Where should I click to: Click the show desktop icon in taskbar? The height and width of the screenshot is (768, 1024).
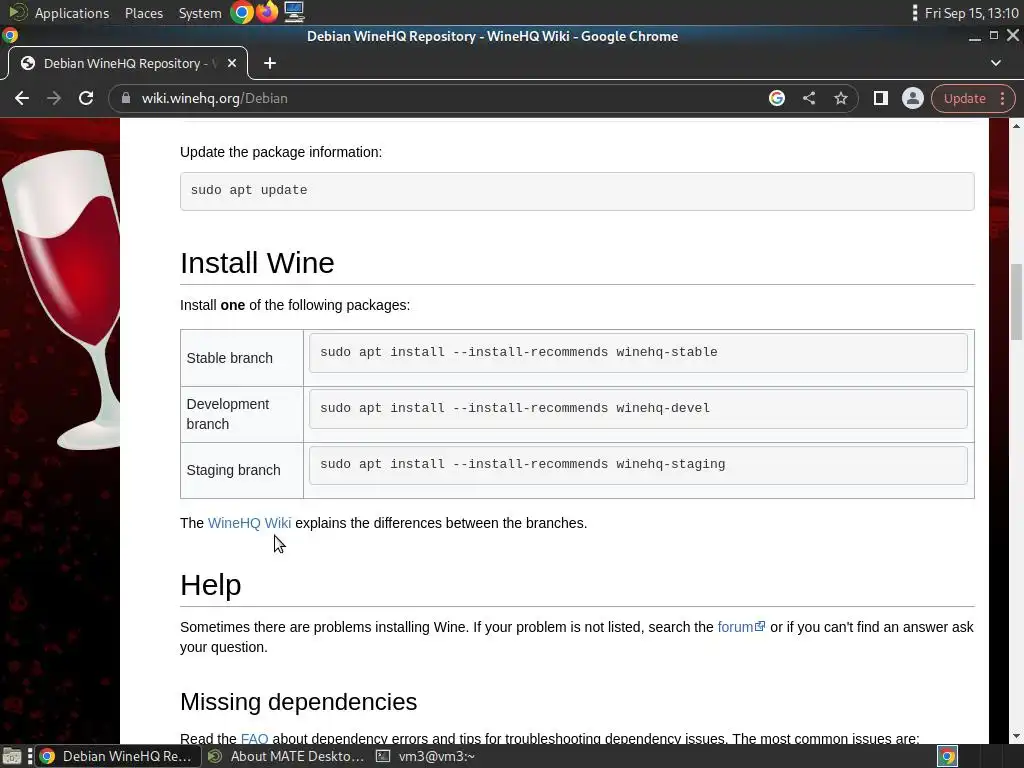(12, 757)
